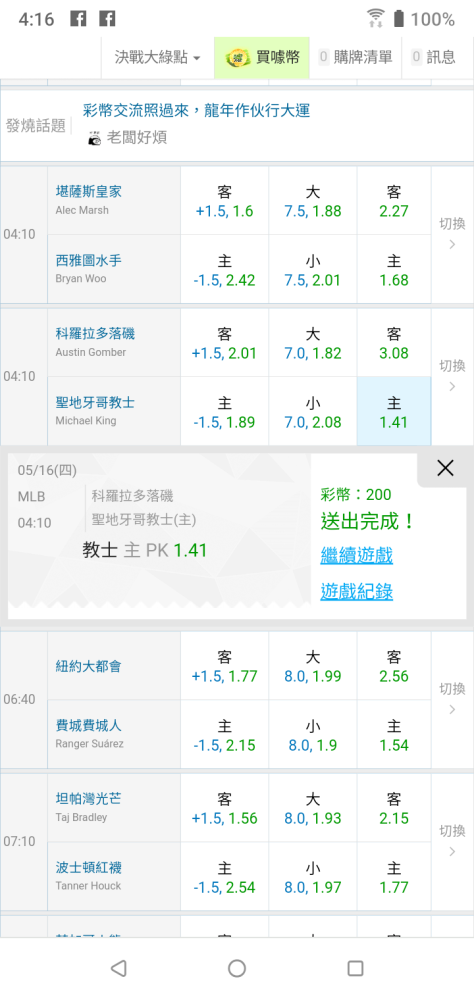Select 小 8.0, 1.97 for 波士頓紅襪
This screenshot has height=1000, width=474.
(313, 876)
